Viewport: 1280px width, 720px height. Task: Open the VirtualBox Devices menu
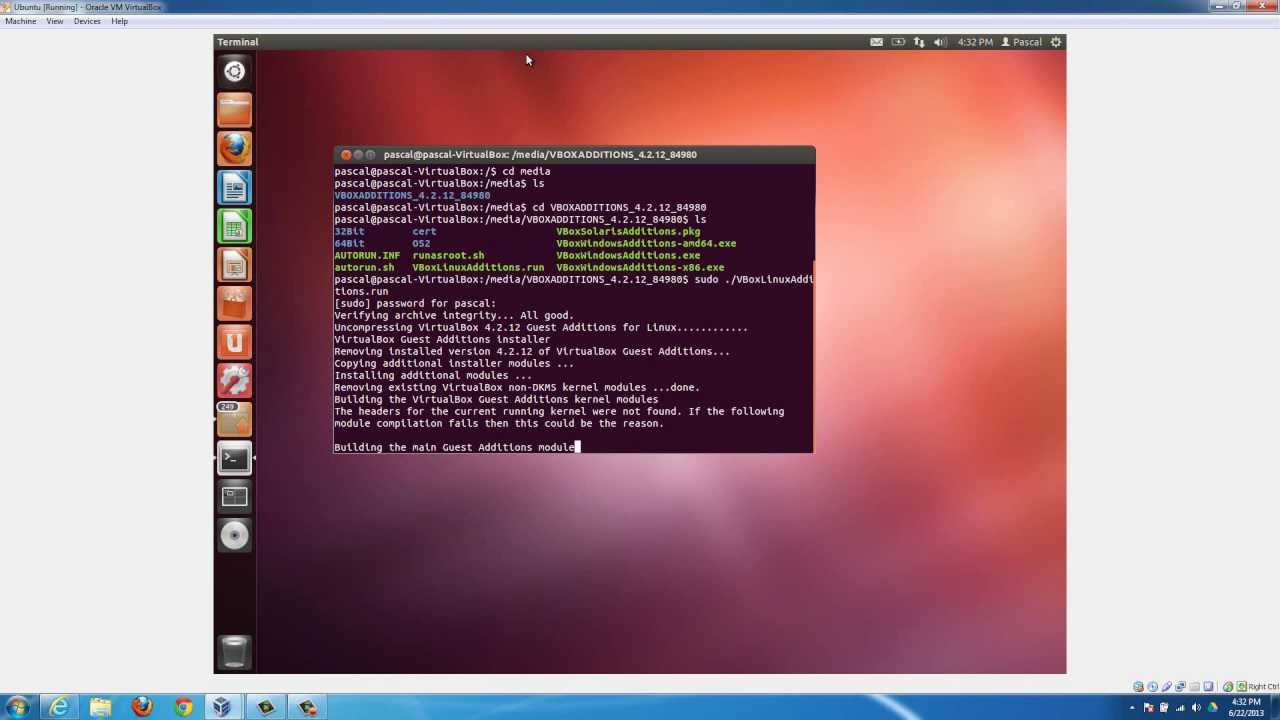(87, 21)
